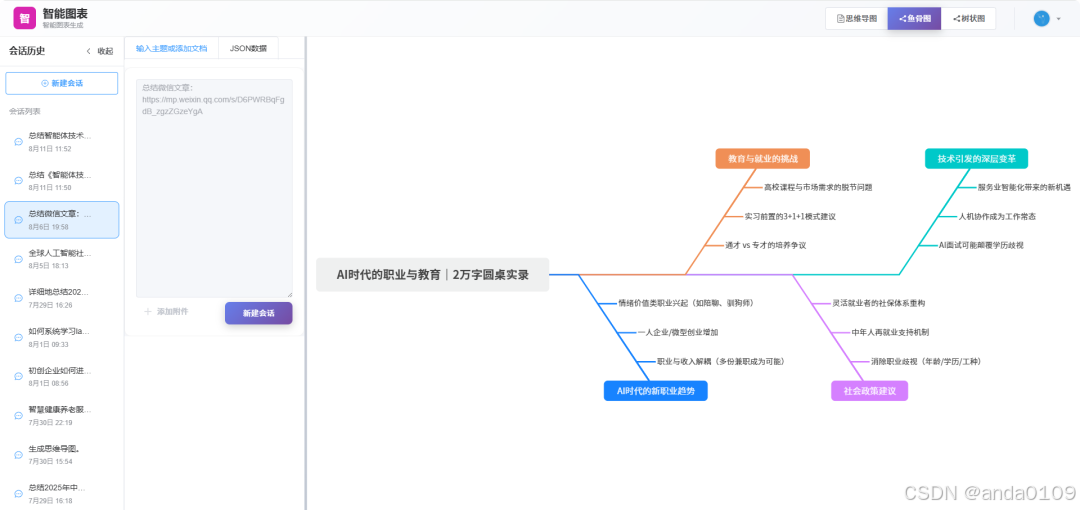Image resolution: width=1080 pixels, height=510 pixels.
Task: Click the purple 新建会话 button under the text area
Action: coord(258,313)
